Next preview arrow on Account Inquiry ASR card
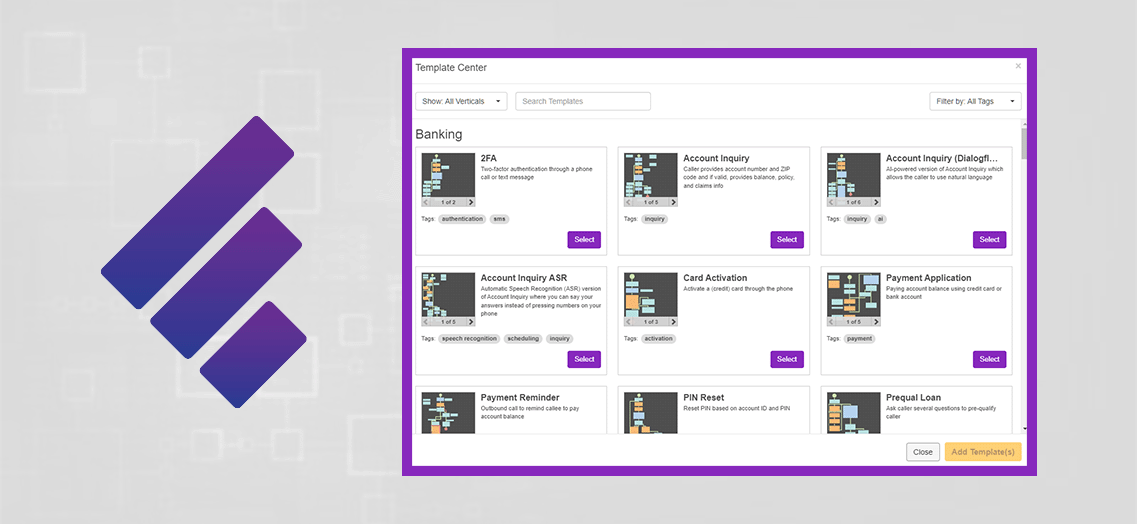This screenshot has width=1137, height=524. 471,322
